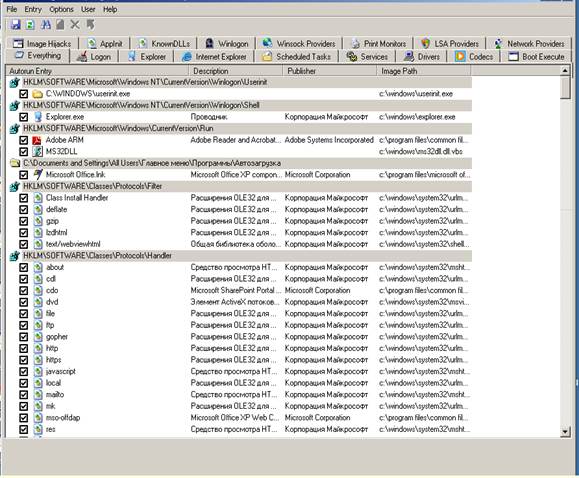Toggle the Explorer.exe checkbox
The height and width of the screenshot is (478, 579).
[24, 117]
